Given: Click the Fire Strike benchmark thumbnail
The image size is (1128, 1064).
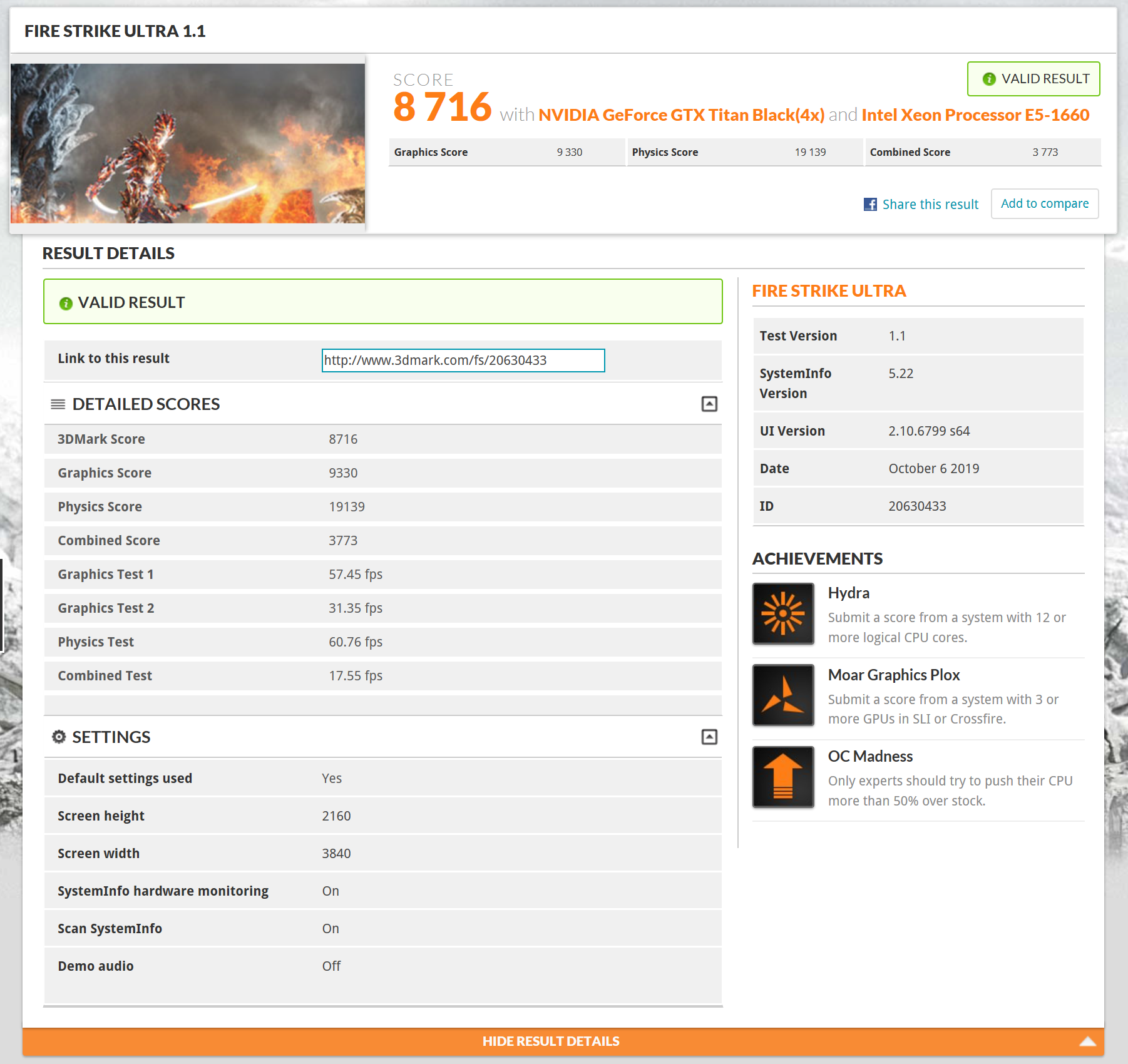Looking at the screenshot, I should pos(188,143).
